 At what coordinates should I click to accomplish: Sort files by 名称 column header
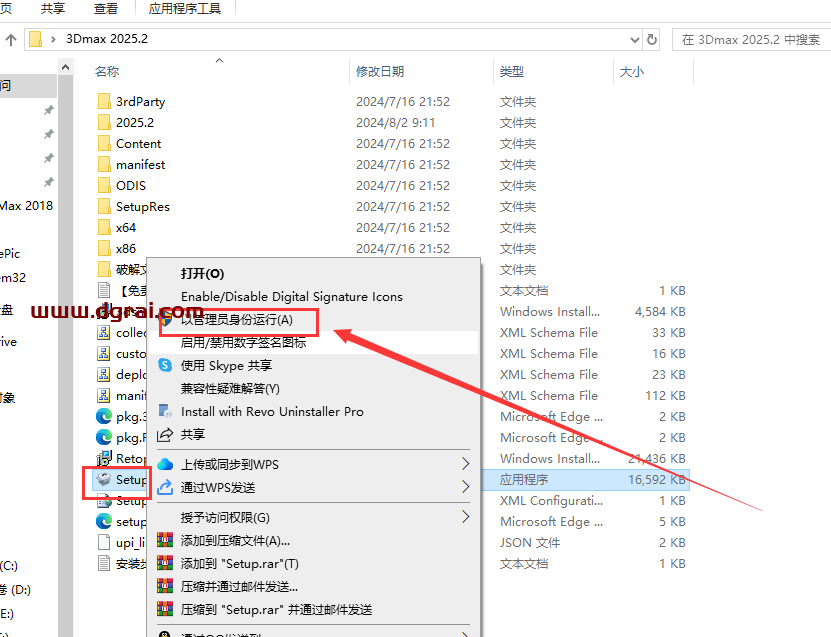[x=107, y=72]
